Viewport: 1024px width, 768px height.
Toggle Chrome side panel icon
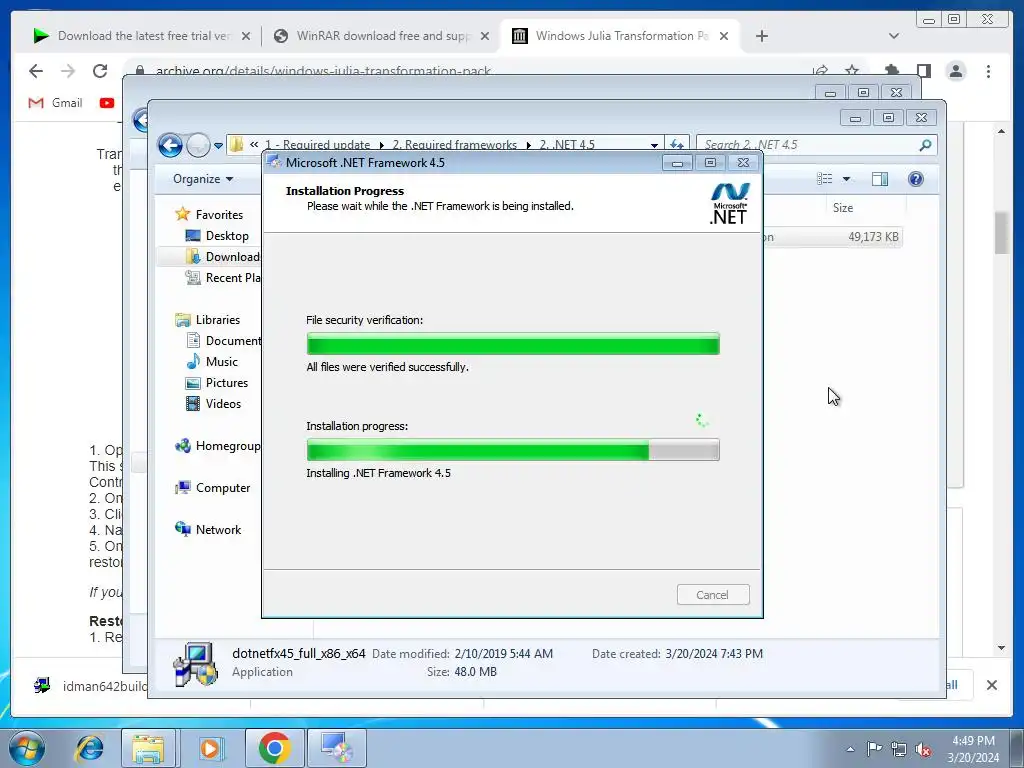click(x=923, y=71)
